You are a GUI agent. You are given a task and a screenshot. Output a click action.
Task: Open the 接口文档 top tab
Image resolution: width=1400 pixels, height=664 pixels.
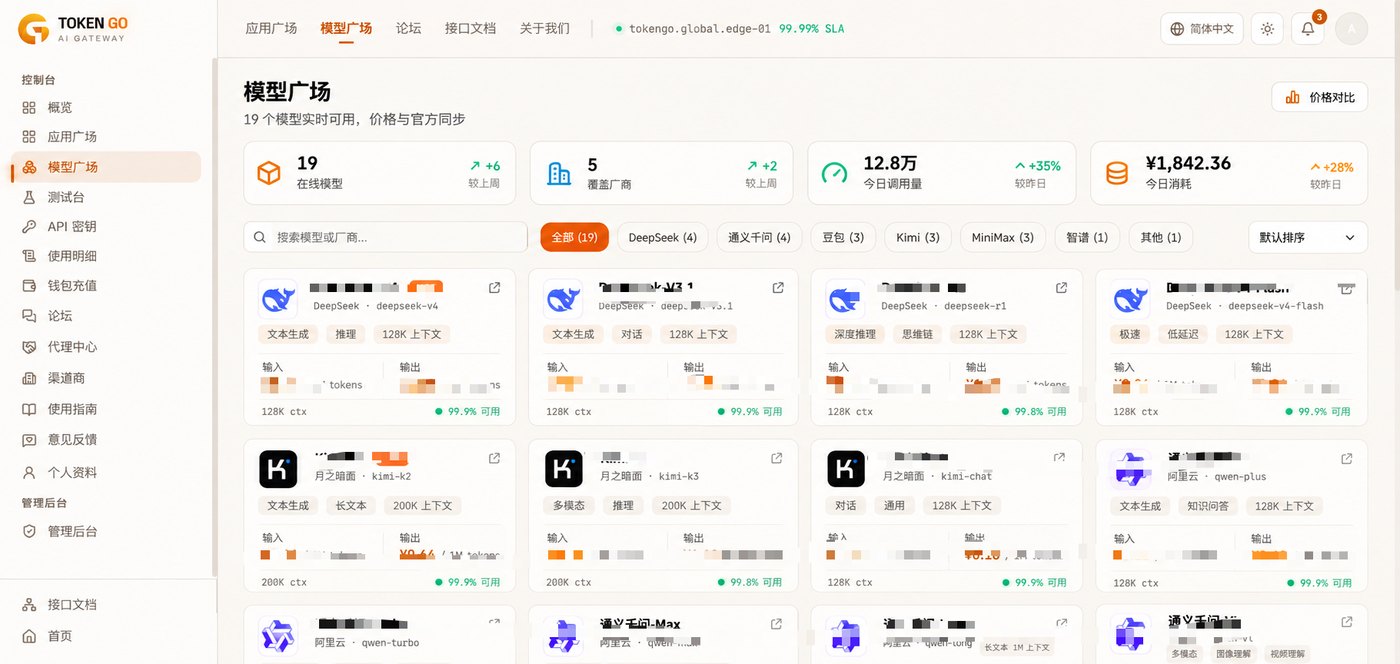(470, 28)
